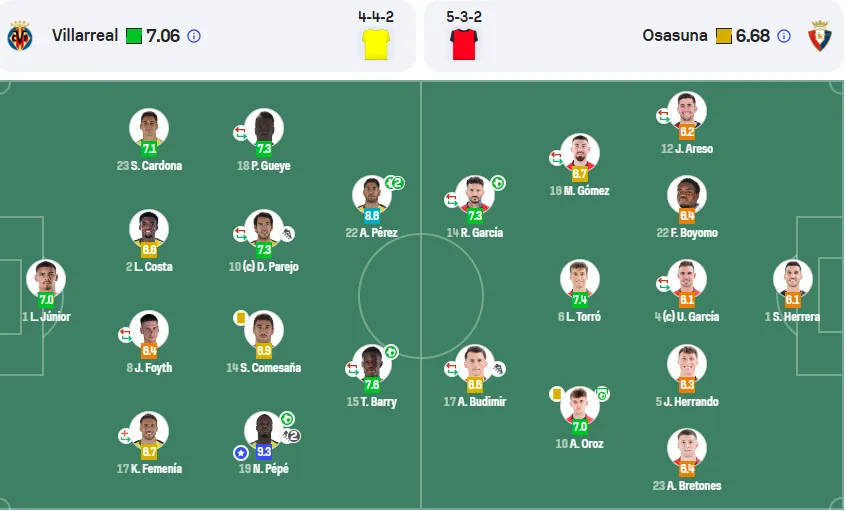Select the Osasuna team name

coord(674,36)
